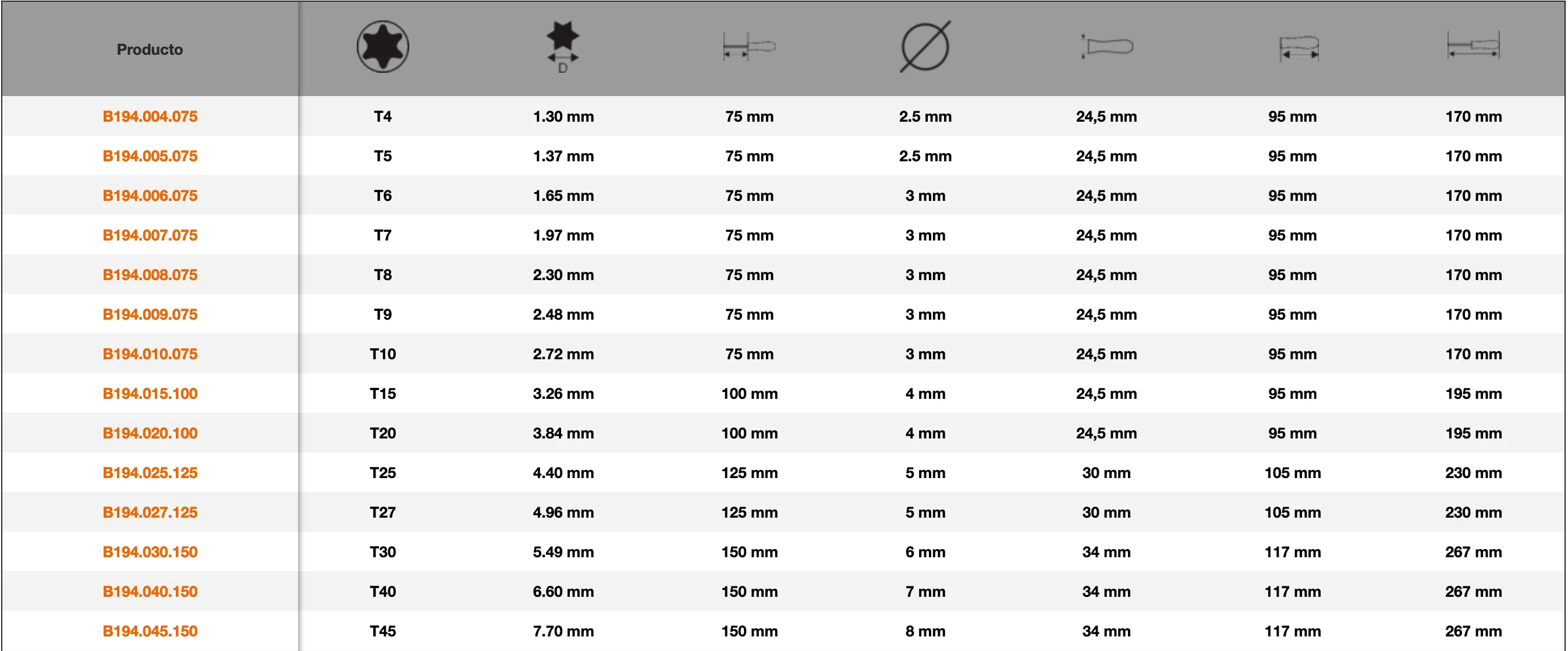Open product B194.027.125
The width and height of the screenshot is (1568, 651).
[x=150, y=512]
